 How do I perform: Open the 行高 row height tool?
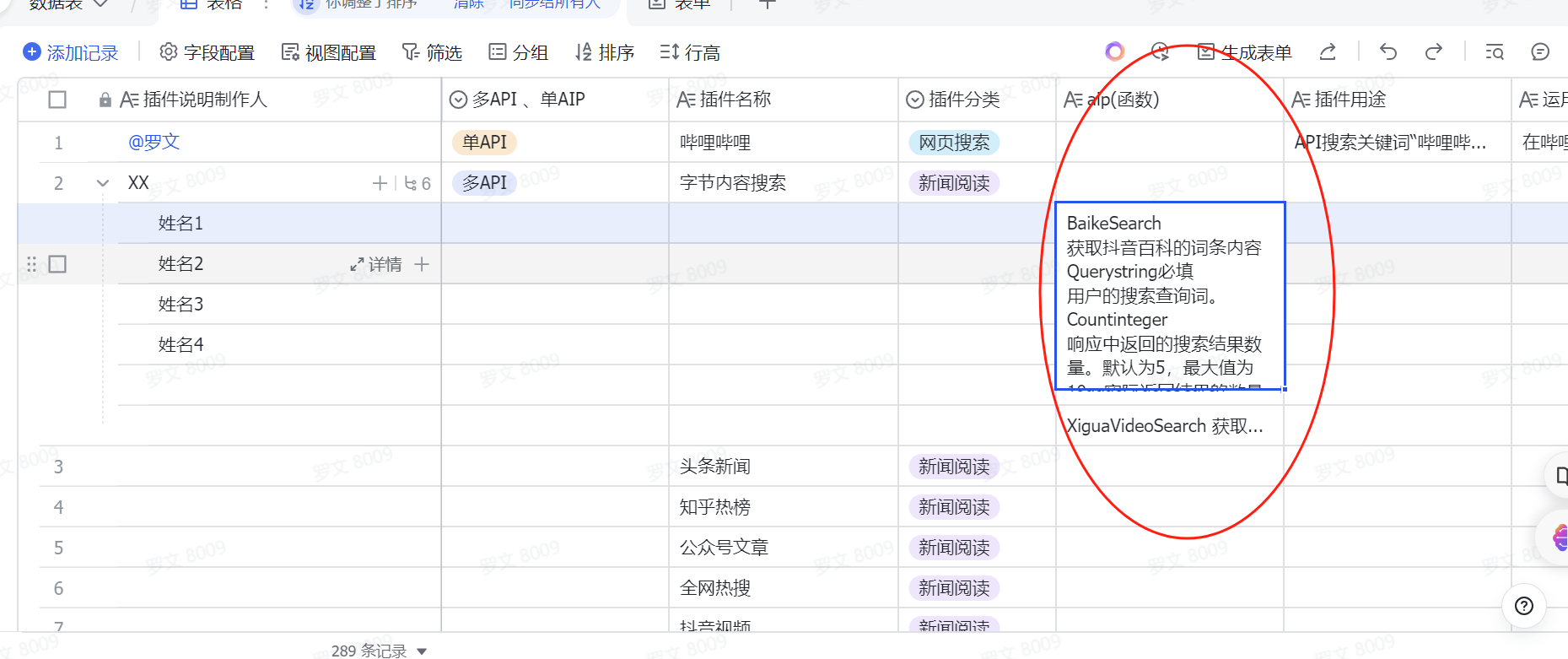[x=690, y=52]
